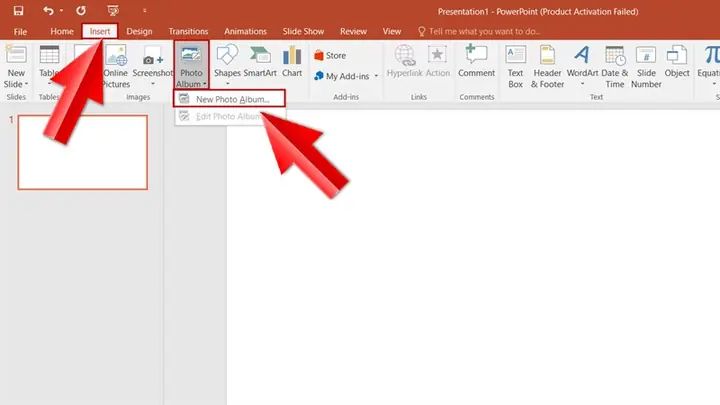Switch to the View tab

tap(392, 32)
